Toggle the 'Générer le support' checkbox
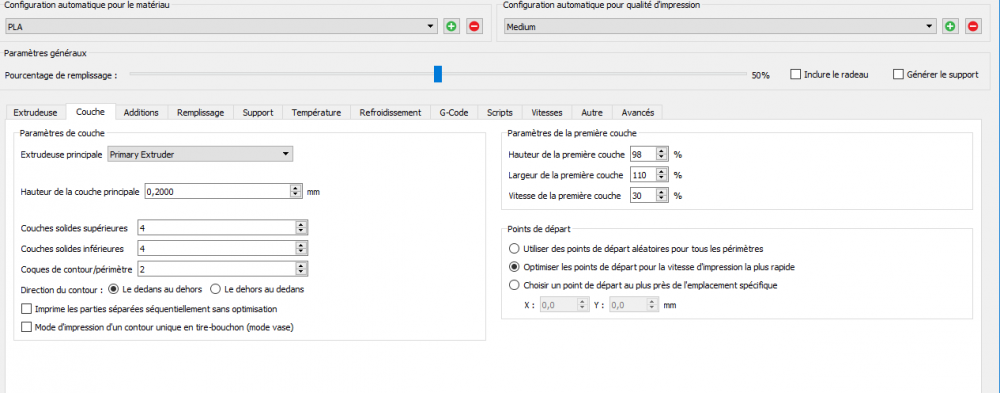This screenshot has height=393, width=1000. (898, 74)
